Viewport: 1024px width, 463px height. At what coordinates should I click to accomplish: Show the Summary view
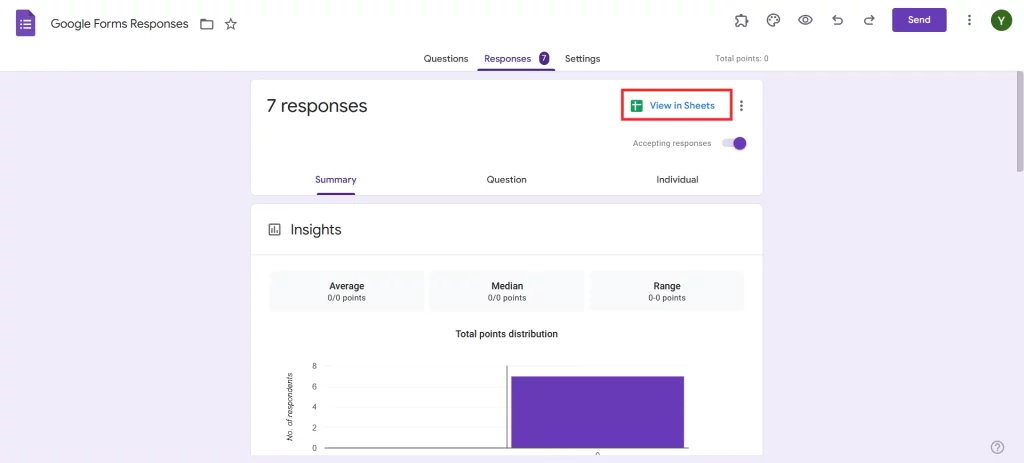(x=336, y=180)
